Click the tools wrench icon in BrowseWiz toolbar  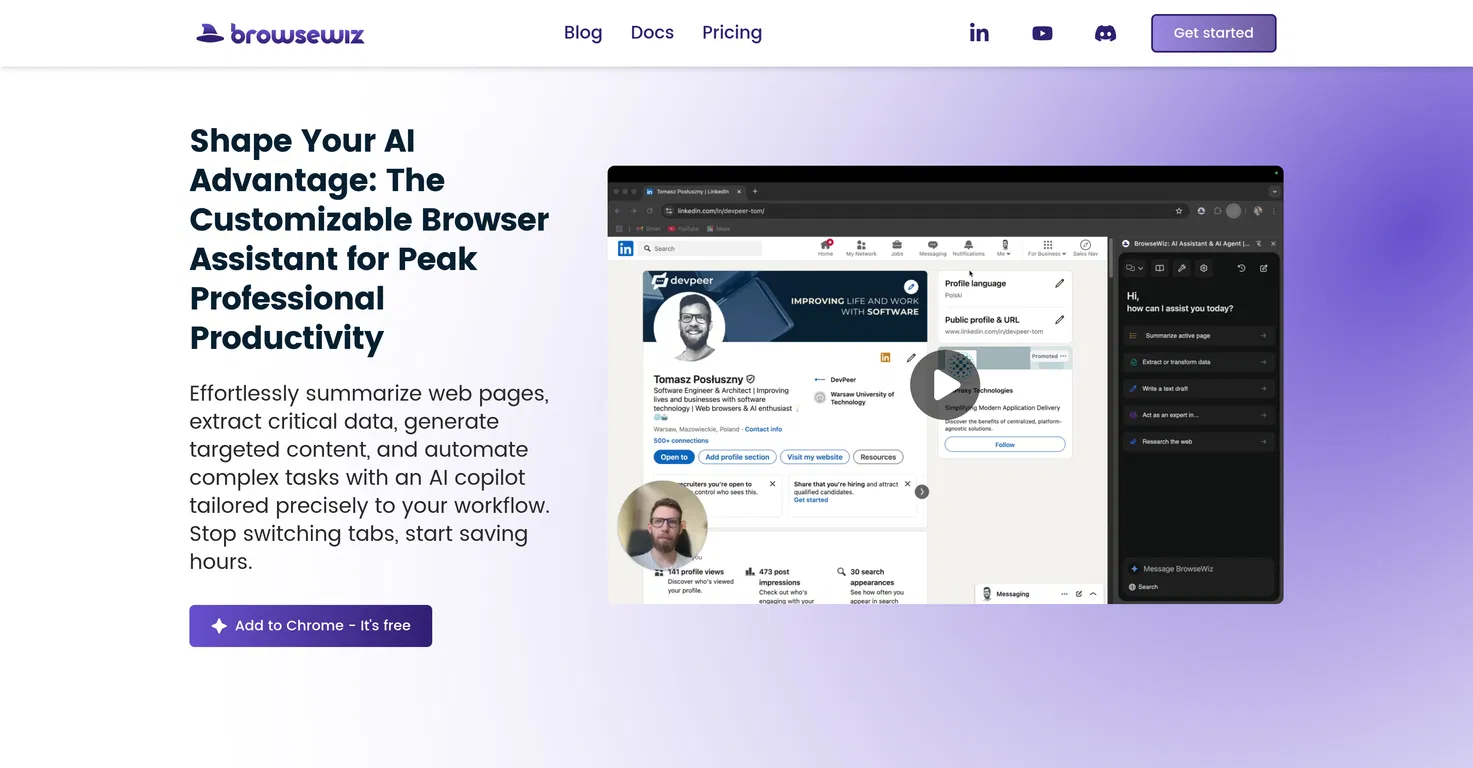coord(1182,268)
